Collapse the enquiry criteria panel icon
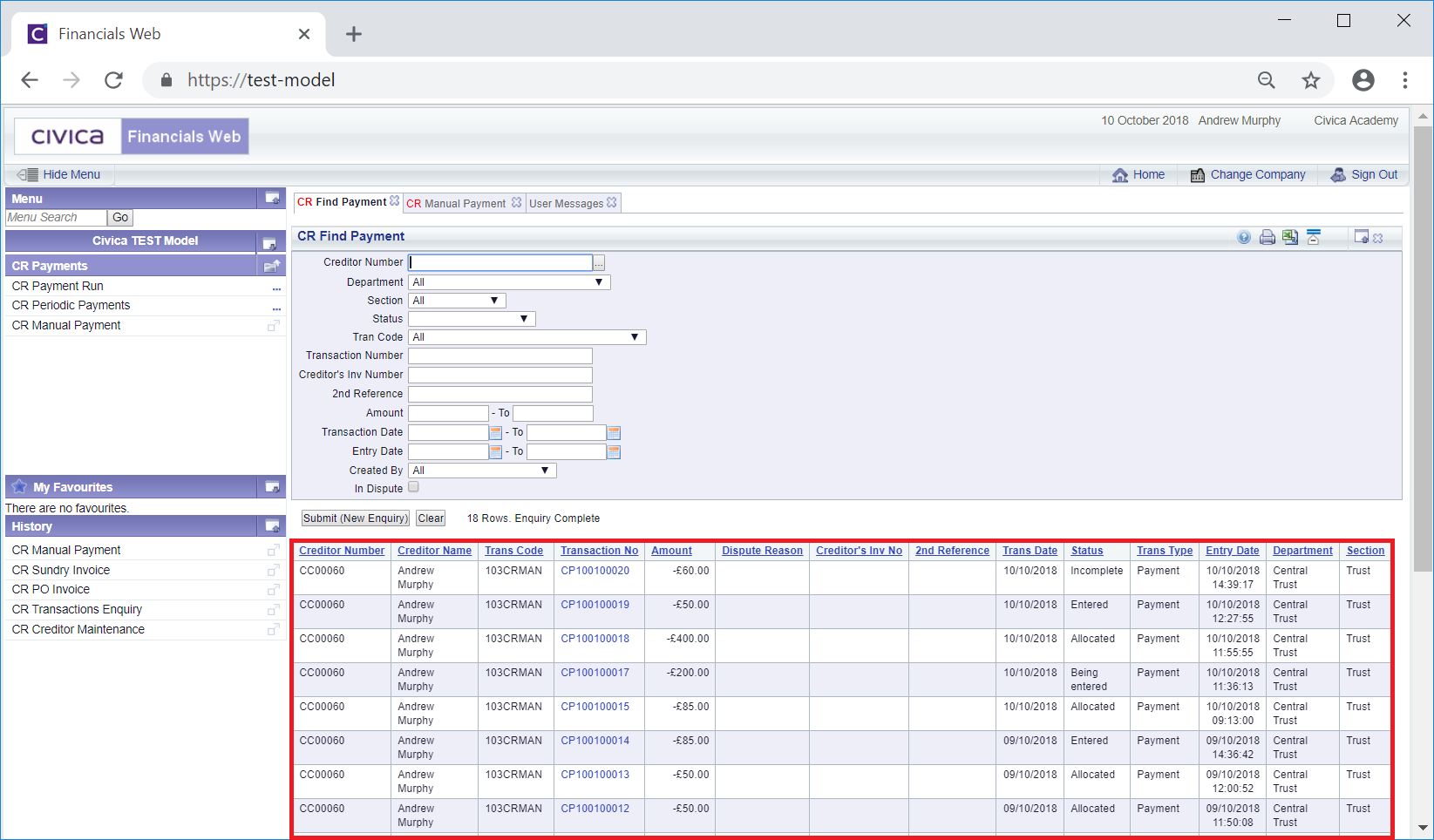Screen dimensions: 1434x840 point(1314,237)
